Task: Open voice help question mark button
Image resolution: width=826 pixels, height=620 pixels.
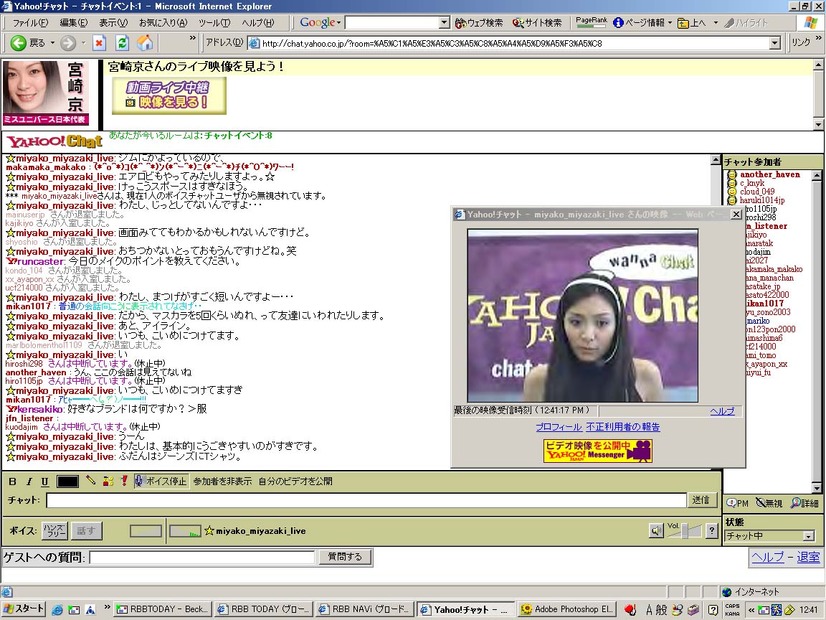Action: 712,530
